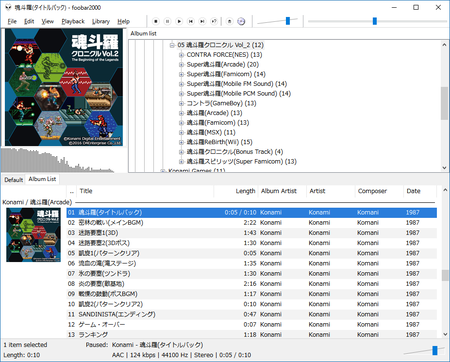450x362 pixels.
Task: Click the CD disc icon in the toolbar
Action: (241, 21)
